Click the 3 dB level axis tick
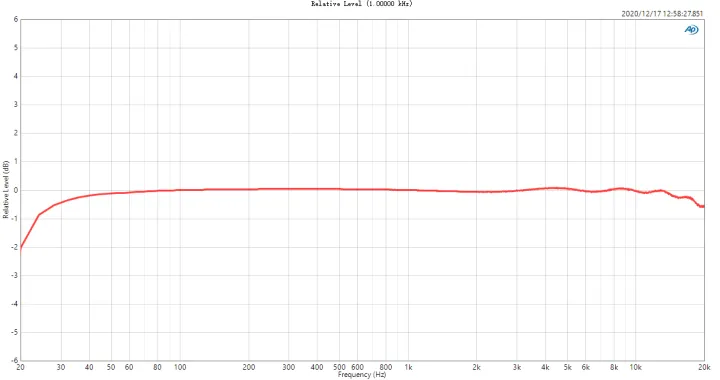The width and height of the screenshot is (720, 380). (x=16, y=105)
